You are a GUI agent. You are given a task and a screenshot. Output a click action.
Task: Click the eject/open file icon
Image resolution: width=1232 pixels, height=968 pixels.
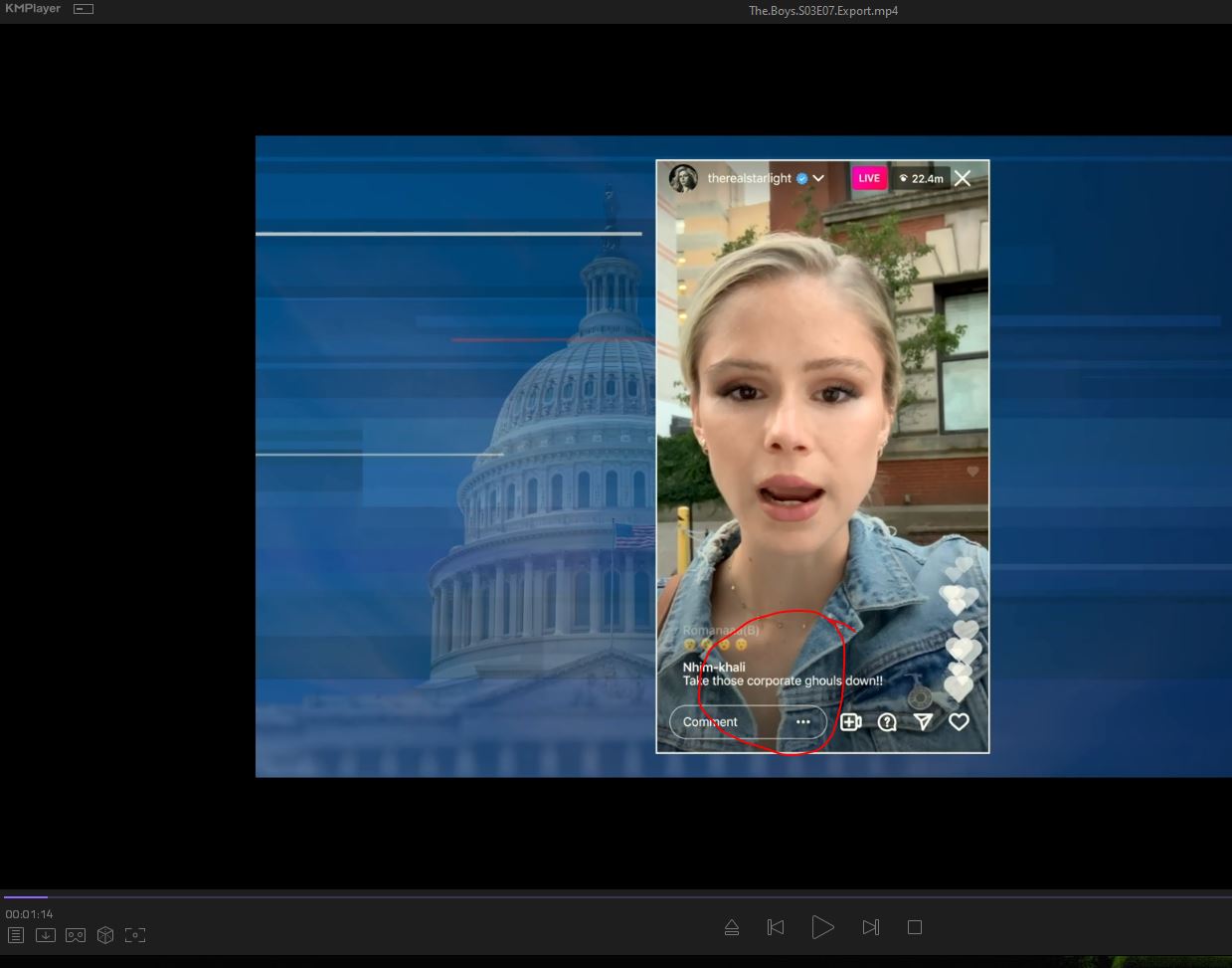pos(732,927)
